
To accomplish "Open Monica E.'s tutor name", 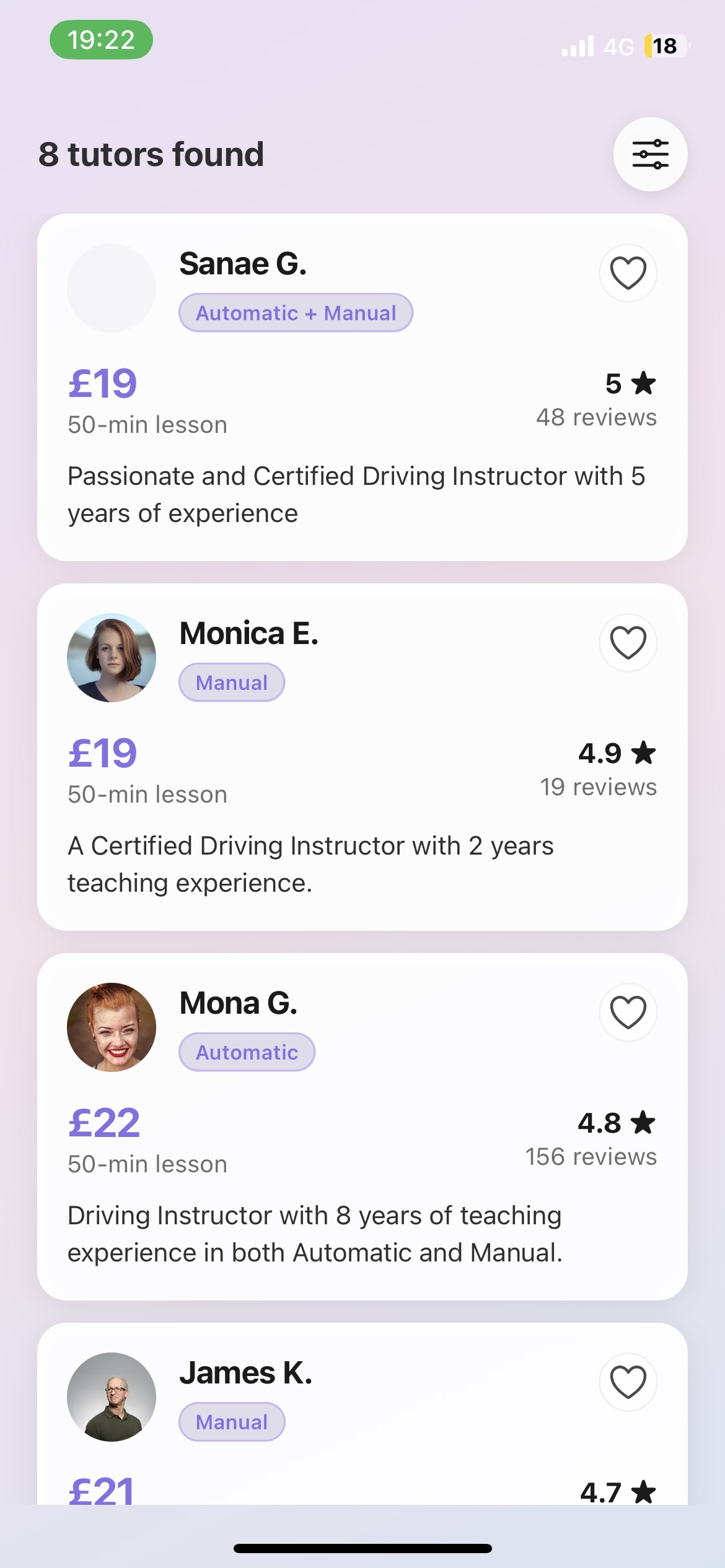I will (249, 634).
